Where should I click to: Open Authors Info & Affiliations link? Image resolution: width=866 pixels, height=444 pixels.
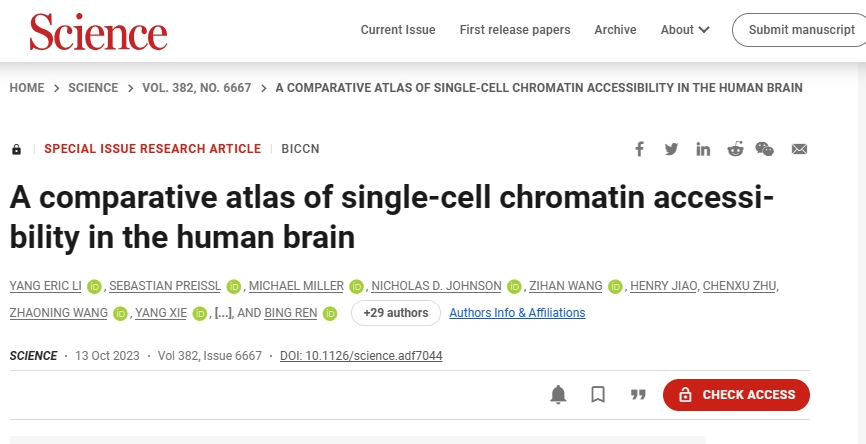pos(517,313)
